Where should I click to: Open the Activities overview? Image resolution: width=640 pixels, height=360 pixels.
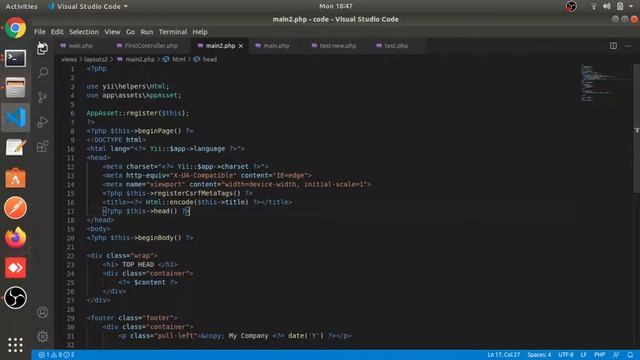pos(21,6)
